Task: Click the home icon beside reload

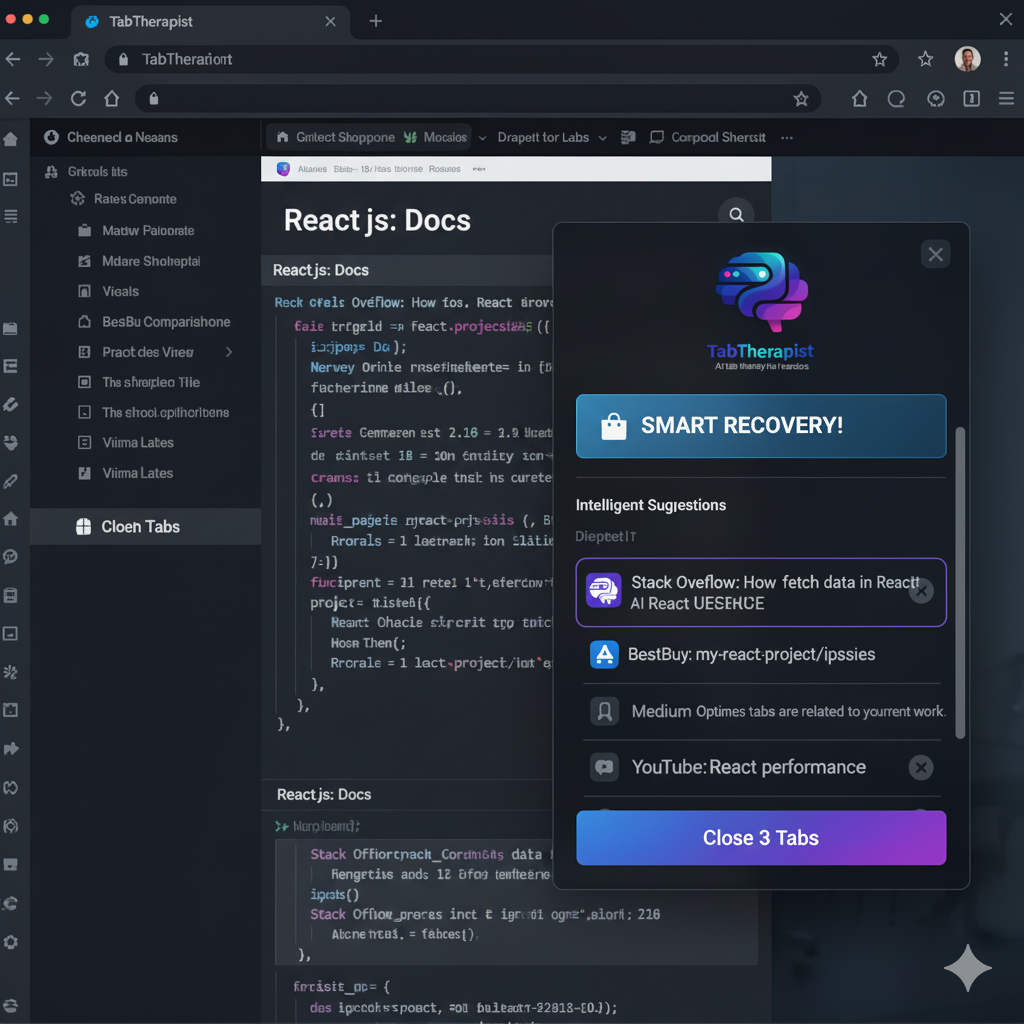Action: 112,99
